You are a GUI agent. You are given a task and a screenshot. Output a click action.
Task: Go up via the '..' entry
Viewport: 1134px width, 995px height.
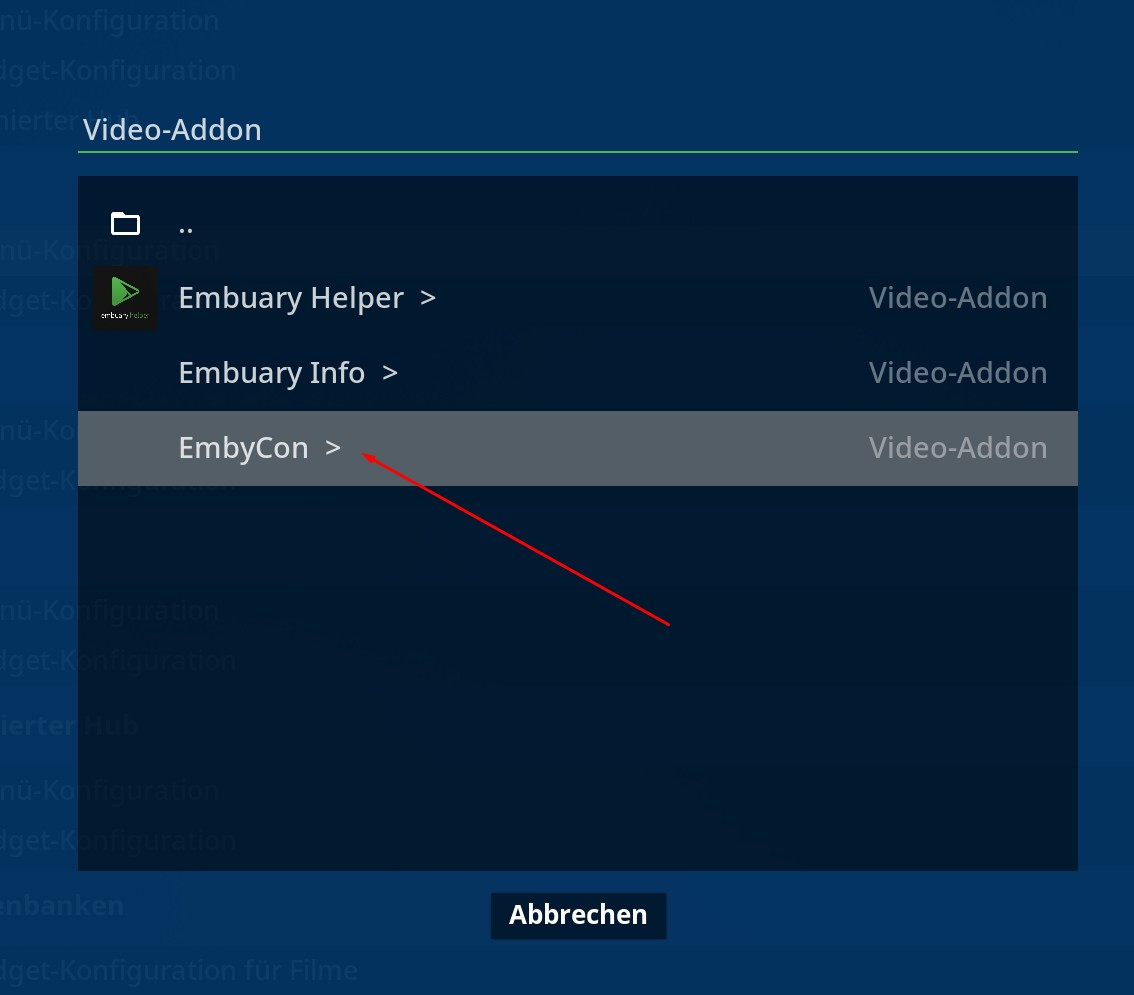coord(577,224)
